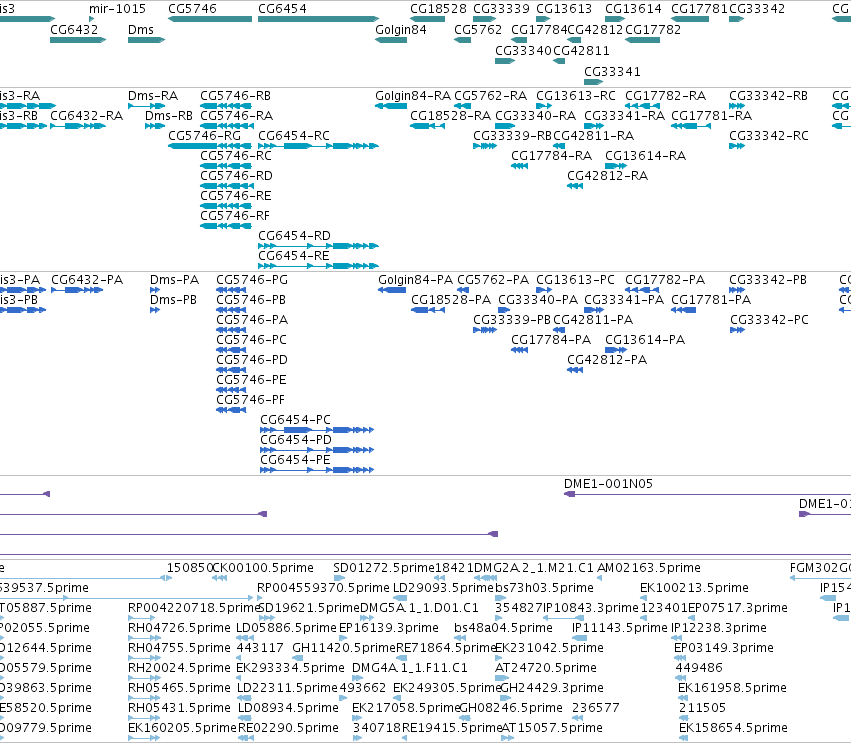Select protein Dms-PB
Screen dimensions: 851x743
[155, 310]
